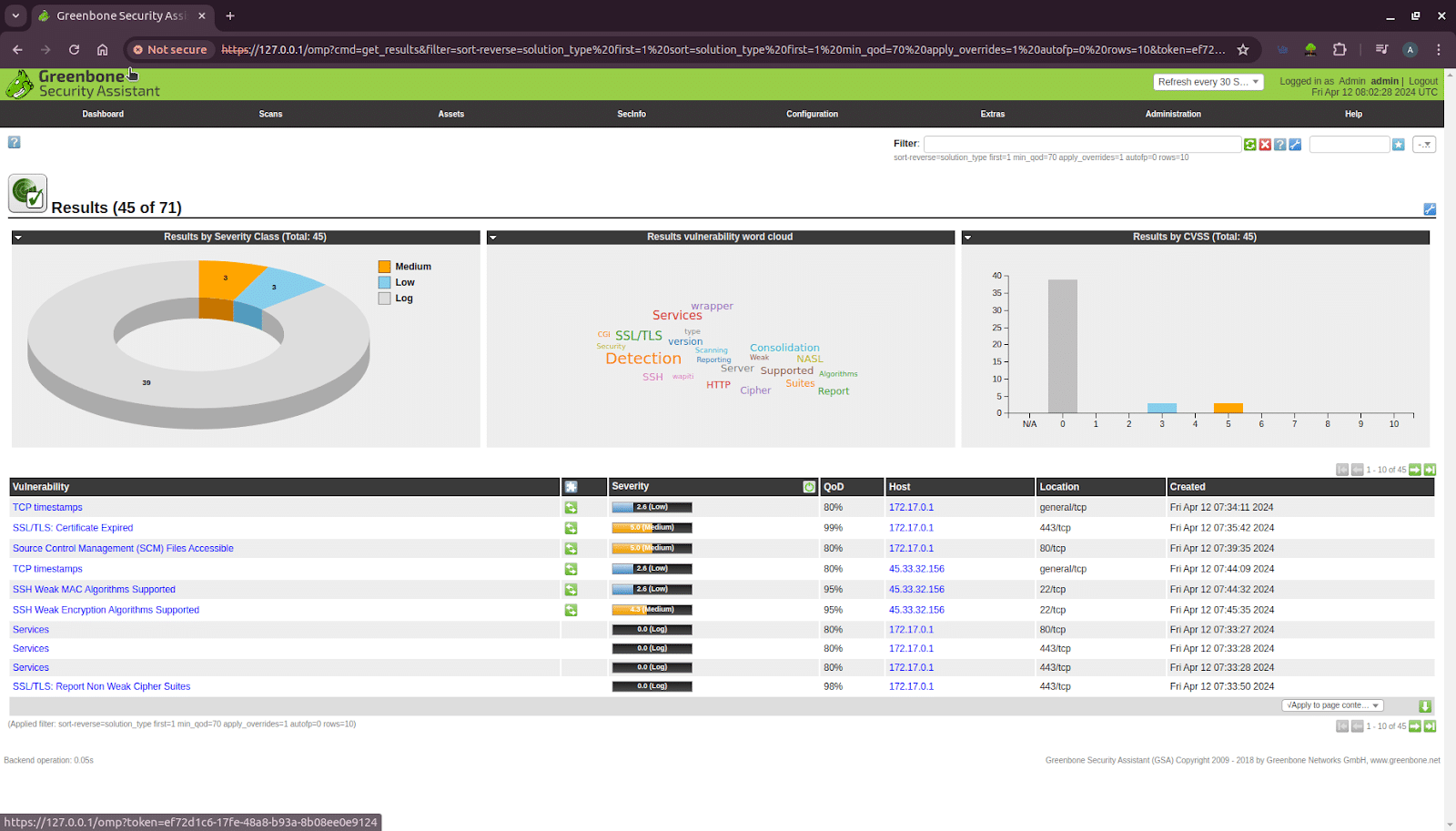Click into the Filter text field
1456x831 pixels.
[x=1082, y=145]
